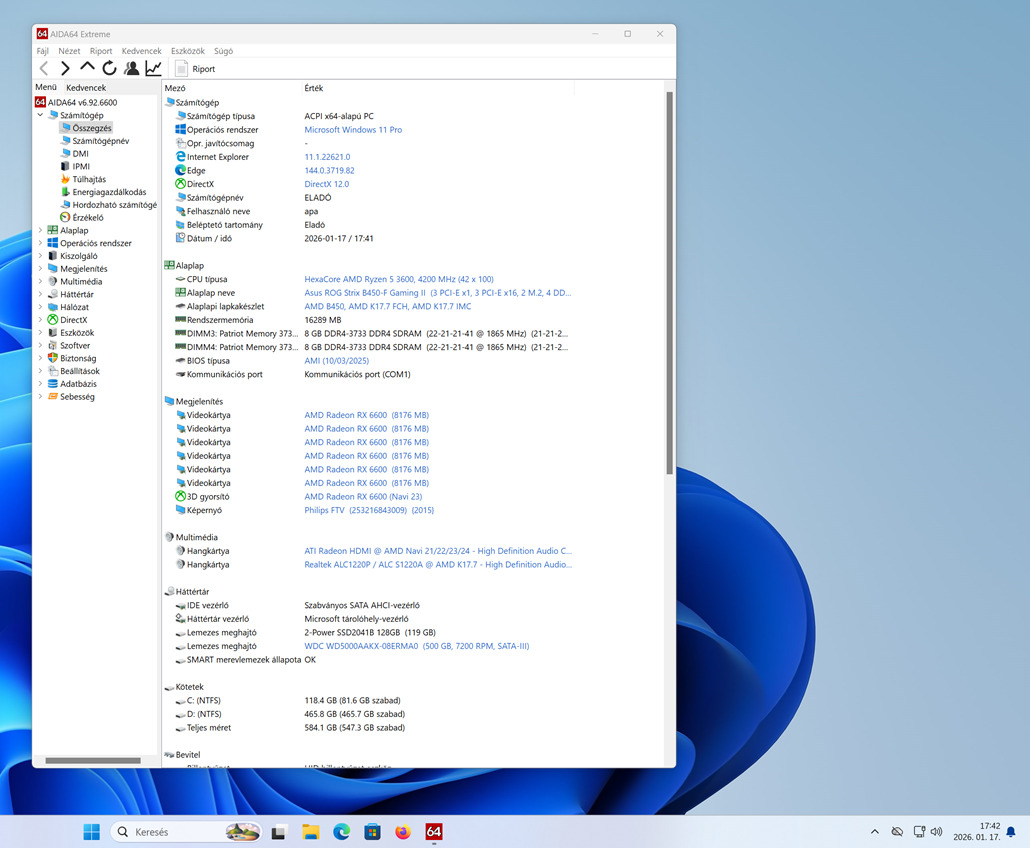Expand the Operációs rendszer tree node
1030x848 pixels.
(x=40, y=243)
